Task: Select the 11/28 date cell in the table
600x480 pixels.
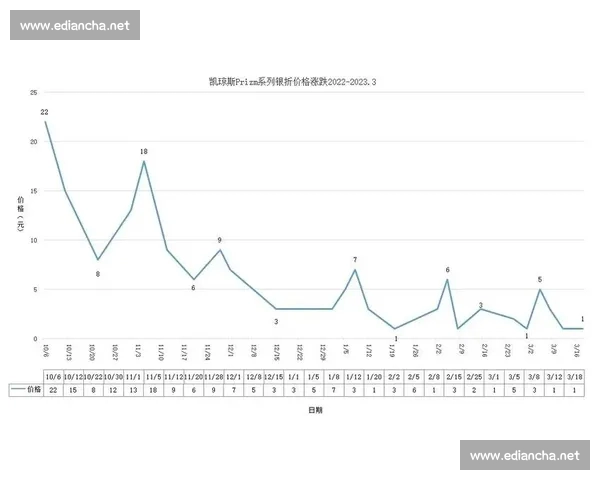Action: (214, 377)
